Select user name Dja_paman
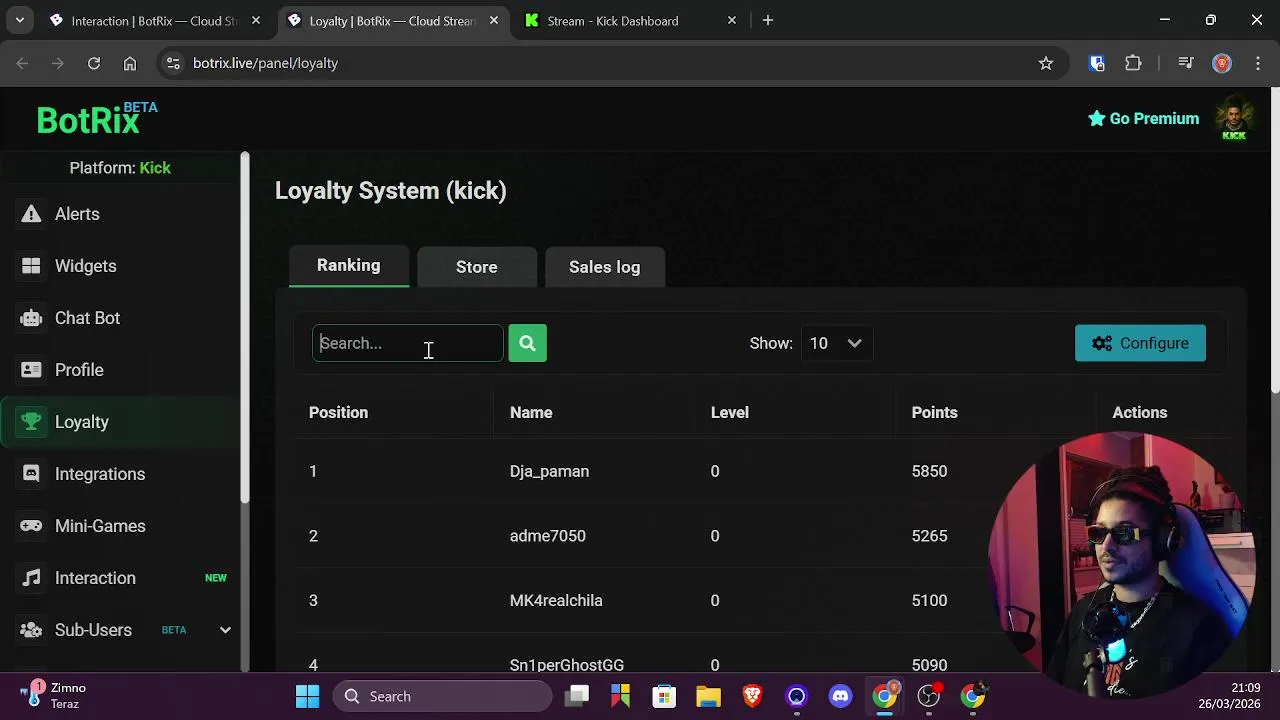Screen dimensions: 1280x720 [x=549, y=471]
